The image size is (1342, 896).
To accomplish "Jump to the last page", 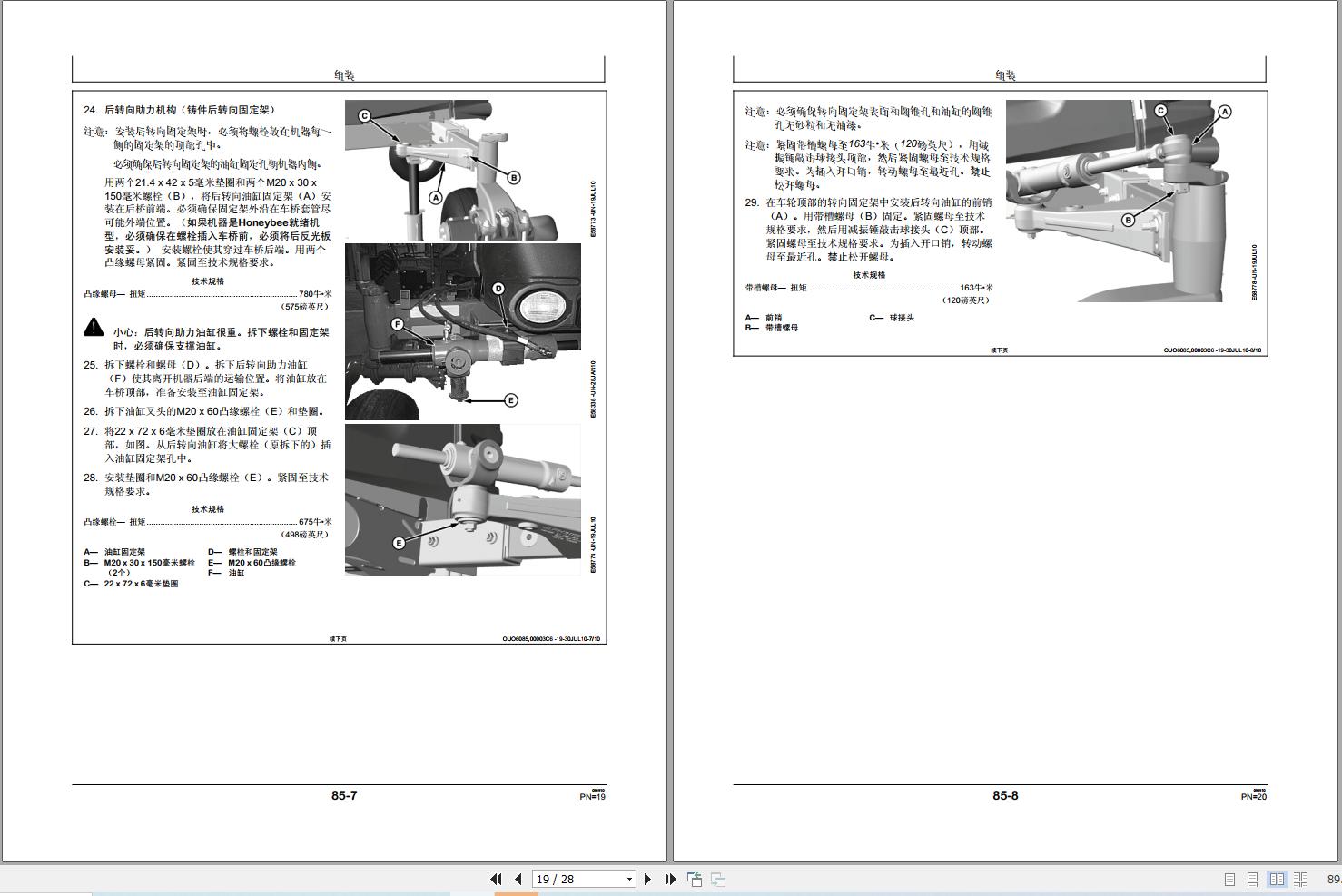I will pyautogui.click(x=670, y=879).
